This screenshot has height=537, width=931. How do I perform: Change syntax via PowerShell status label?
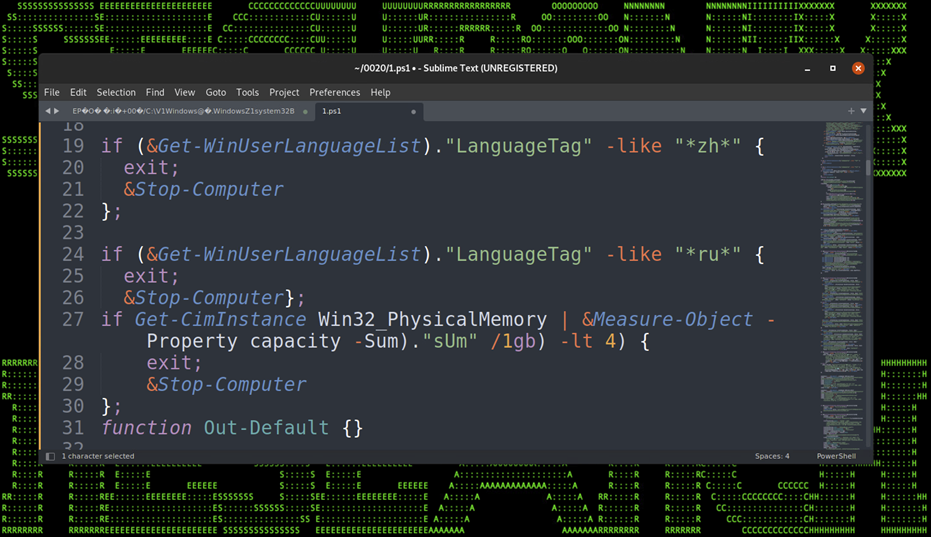point(835,456)
